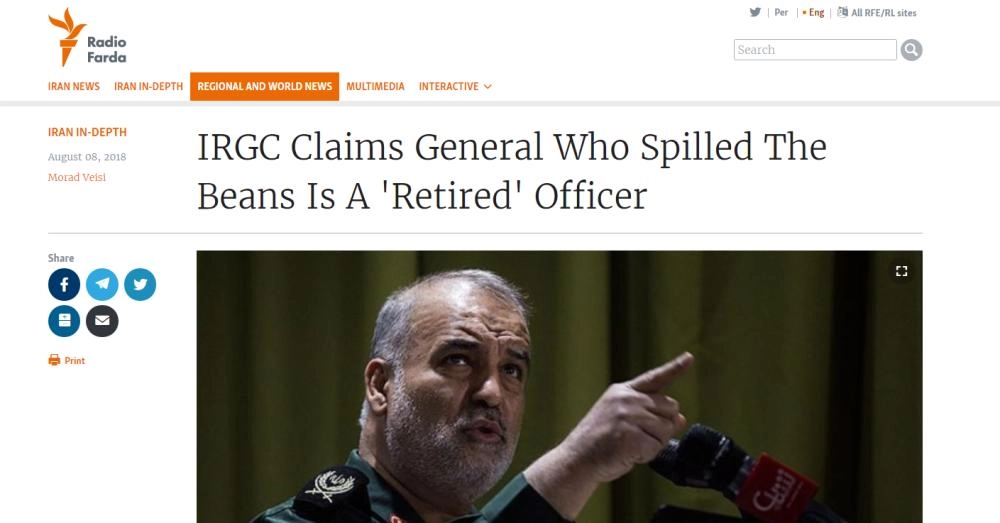Open the Multimedia section
The width and height of the screenshot is (1000, 523).
click(375, 87)
